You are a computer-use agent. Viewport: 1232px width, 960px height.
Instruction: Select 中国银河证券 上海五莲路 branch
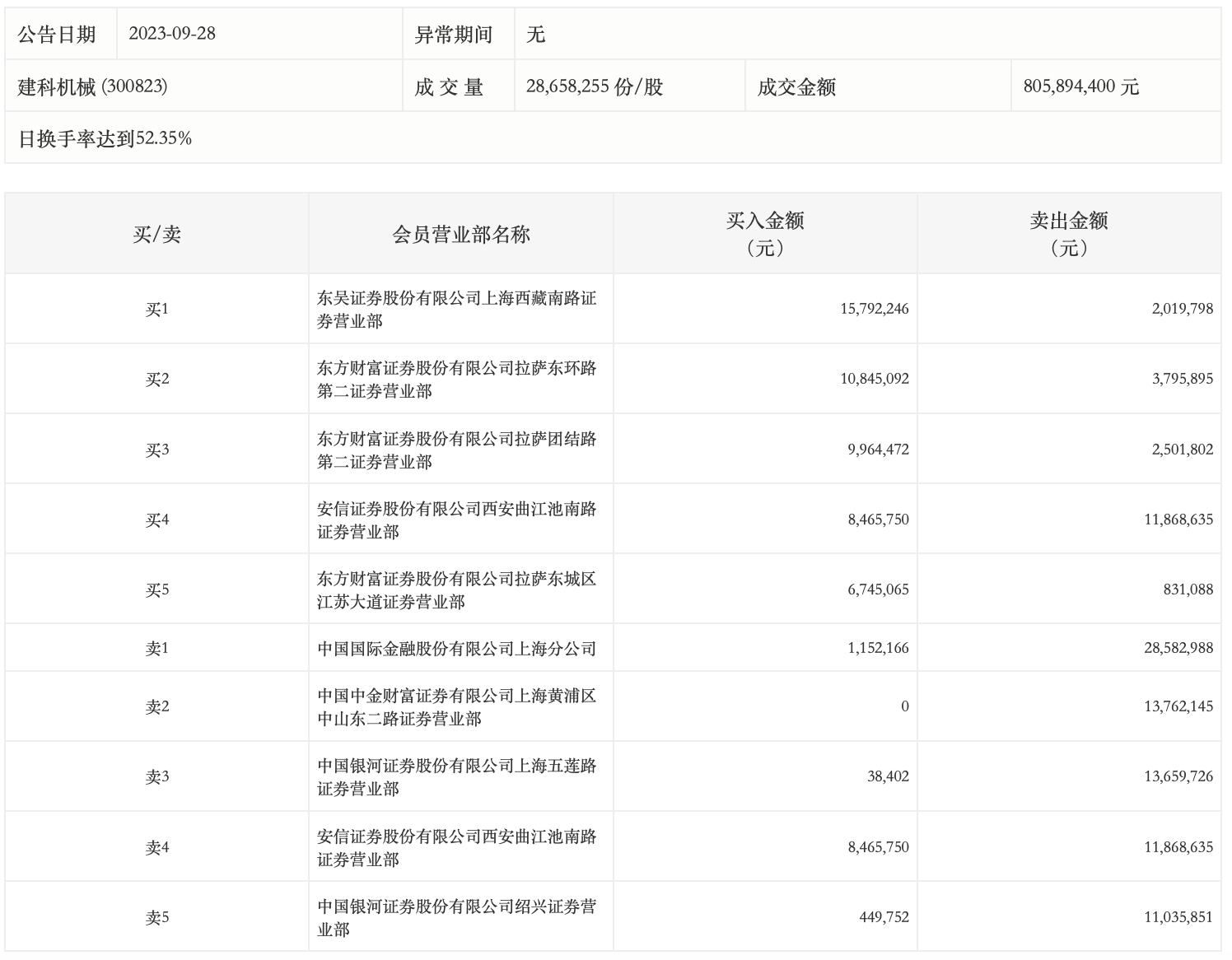pyautogui.click(x=456, y=777)
